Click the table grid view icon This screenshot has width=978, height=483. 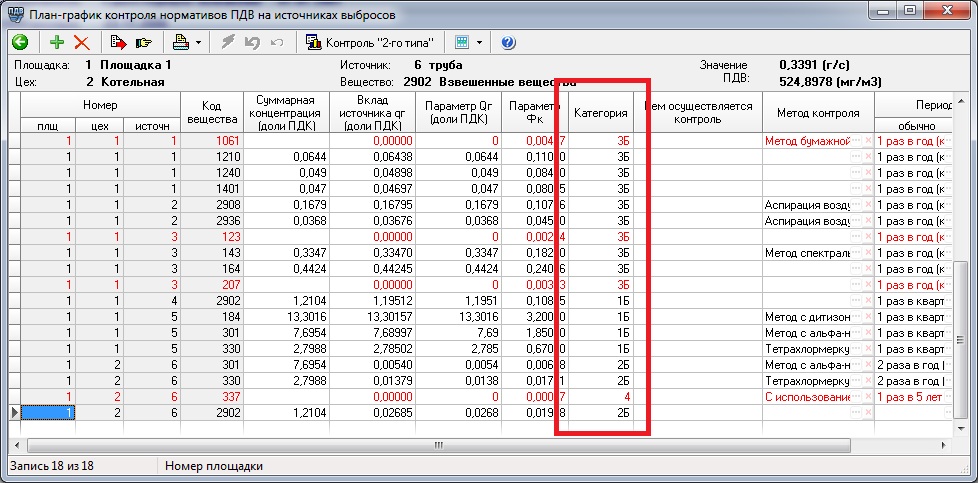pos(462,43)
